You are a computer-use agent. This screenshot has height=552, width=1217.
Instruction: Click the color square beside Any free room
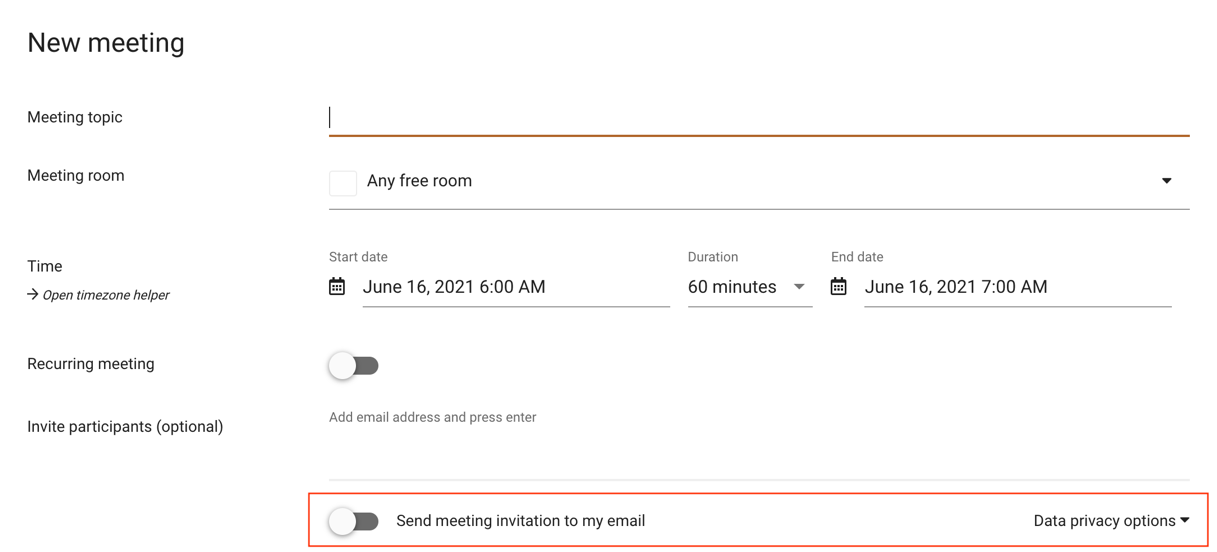(343, 183)
